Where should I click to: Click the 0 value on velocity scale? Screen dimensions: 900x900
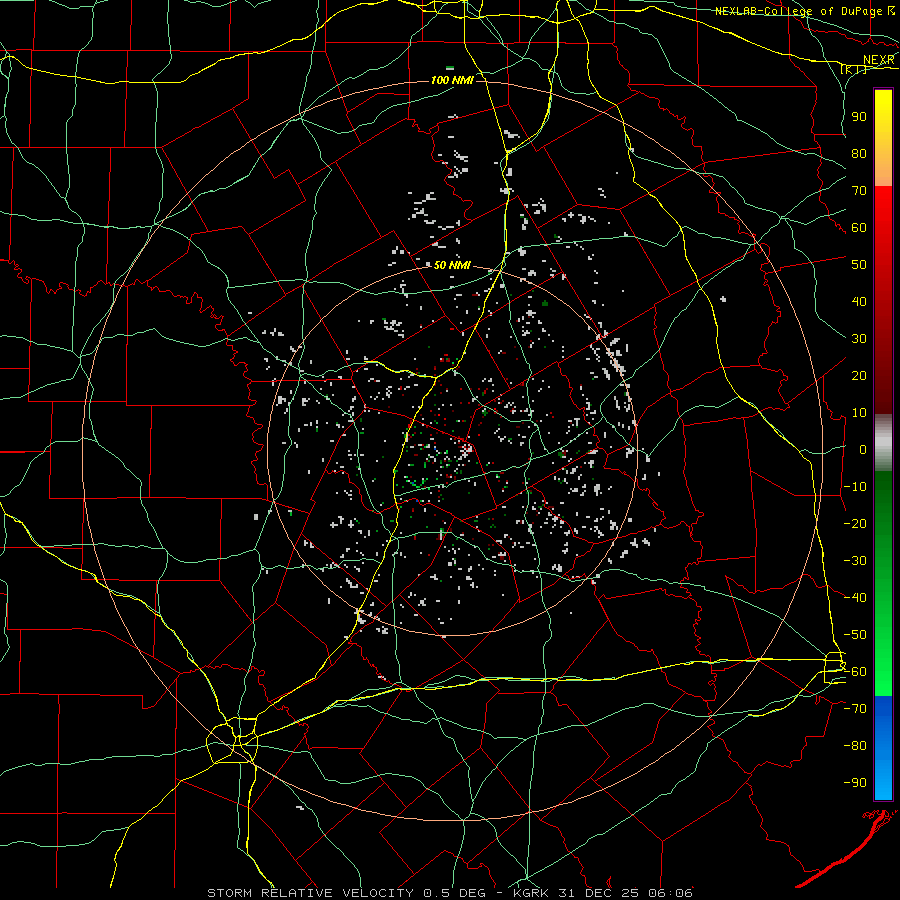pos(863,449)
